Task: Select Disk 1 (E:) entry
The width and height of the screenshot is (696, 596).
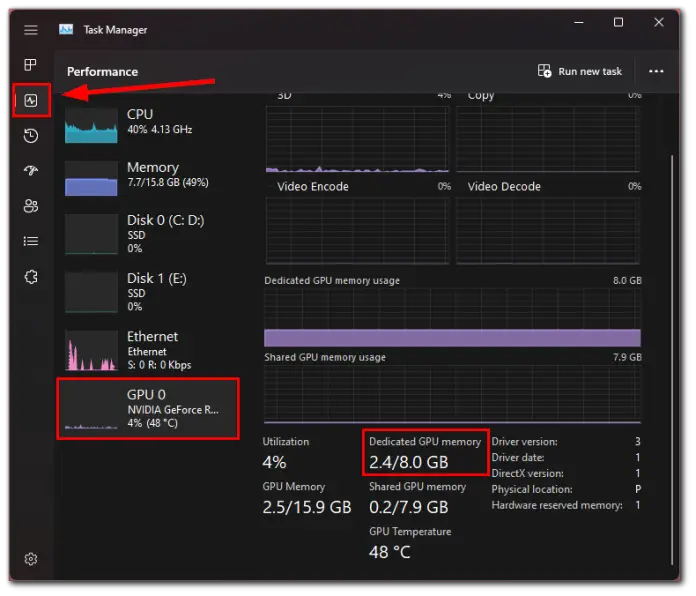Action: pos(150,291)
